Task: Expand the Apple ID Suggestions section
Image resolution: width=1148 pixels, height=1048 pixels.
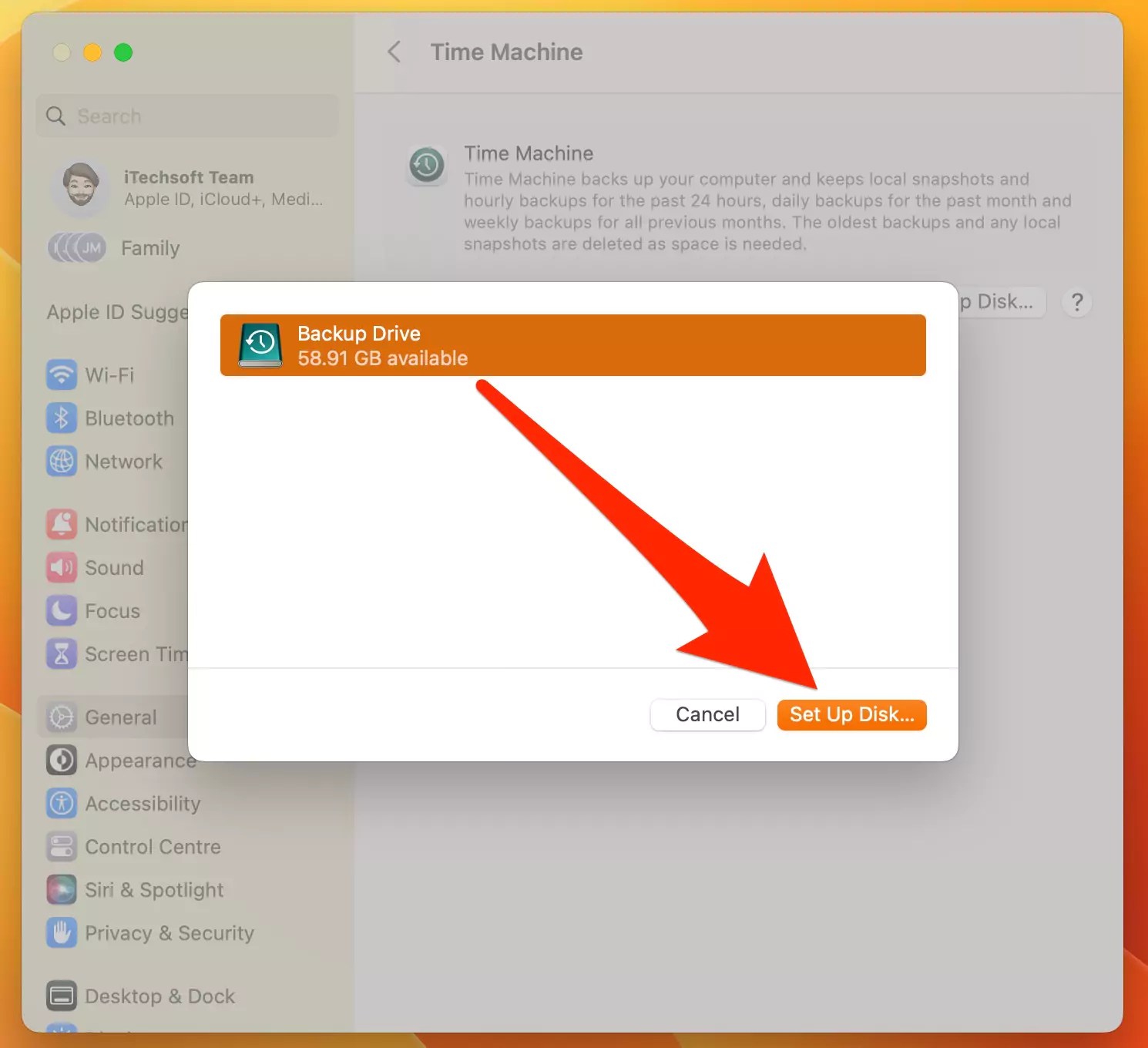Action: [116, 312]
